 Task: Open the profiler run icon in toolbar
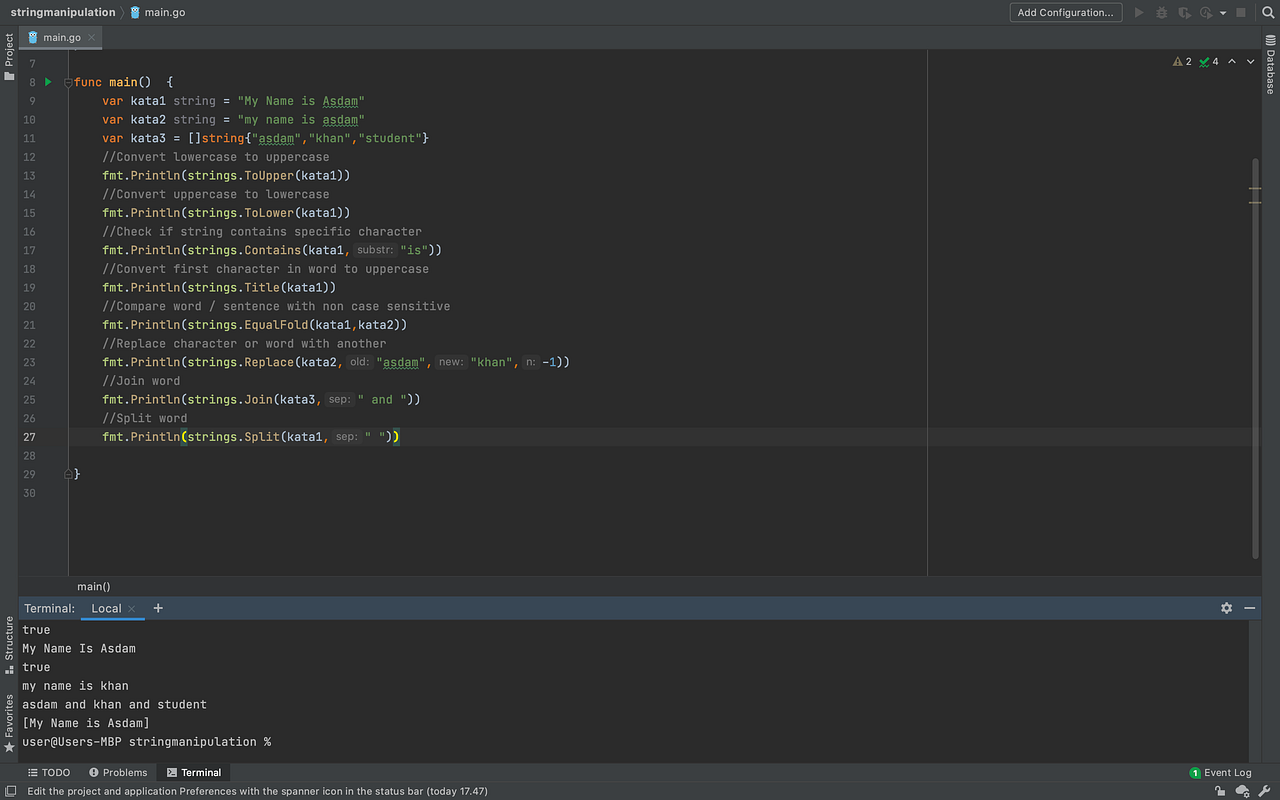pyautogui.click(x=1206, y=13)
